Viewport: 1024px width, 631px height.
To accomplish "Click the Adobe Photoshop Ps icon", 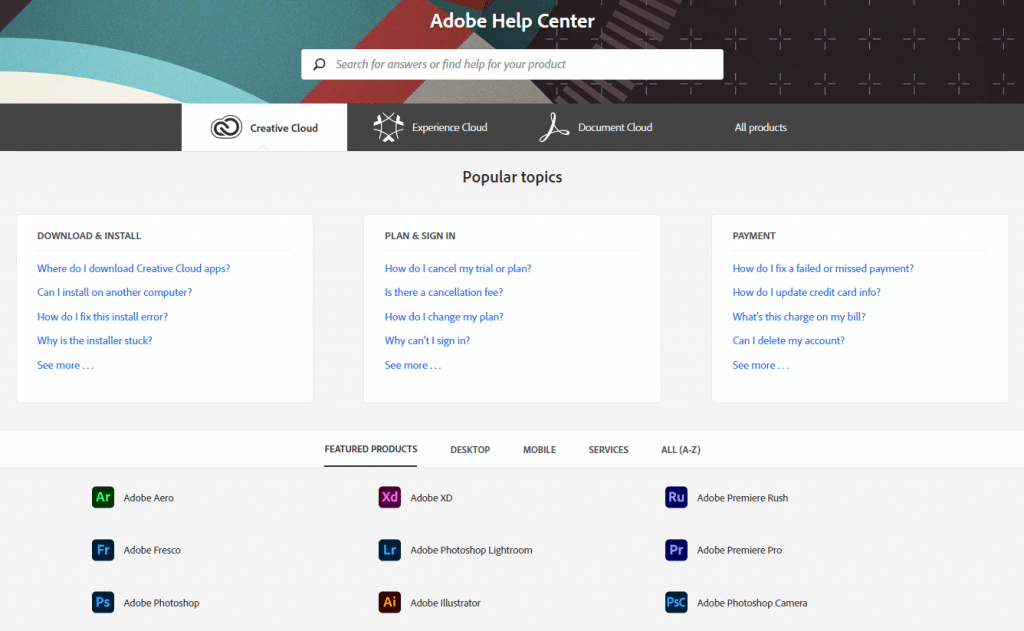I will (103, 603).
